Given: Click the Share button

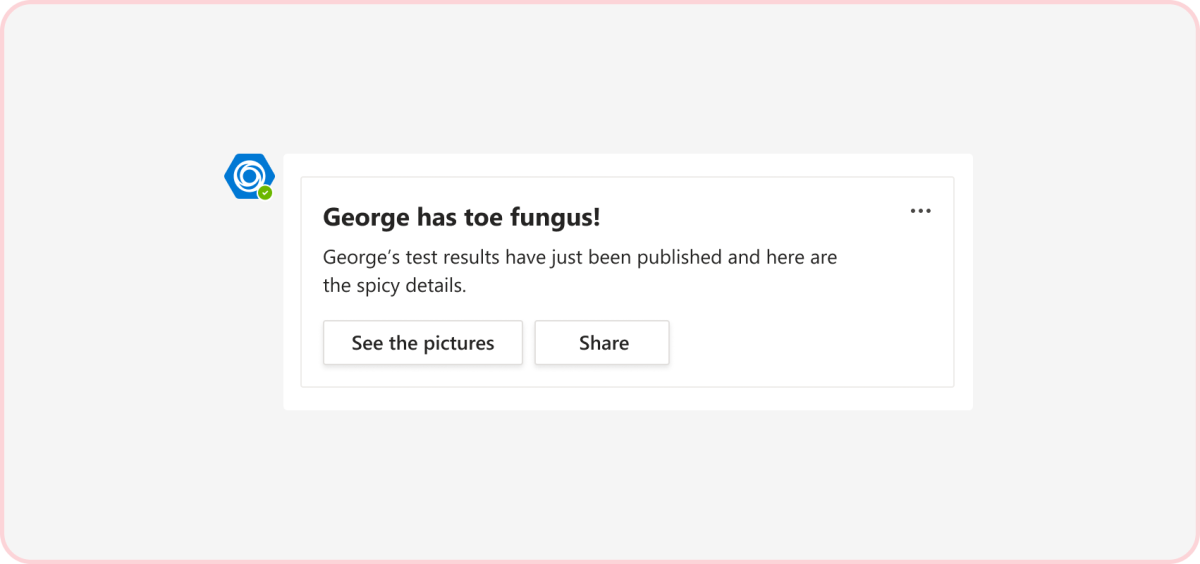Looking at the screenshot, I should click(602, 343).
